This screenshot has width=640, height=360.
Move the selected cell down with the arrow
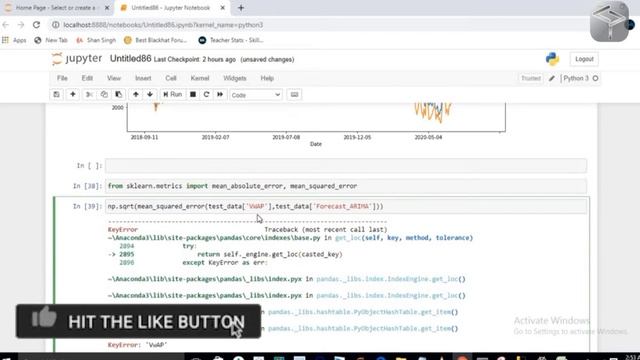(x=150, y=95)
